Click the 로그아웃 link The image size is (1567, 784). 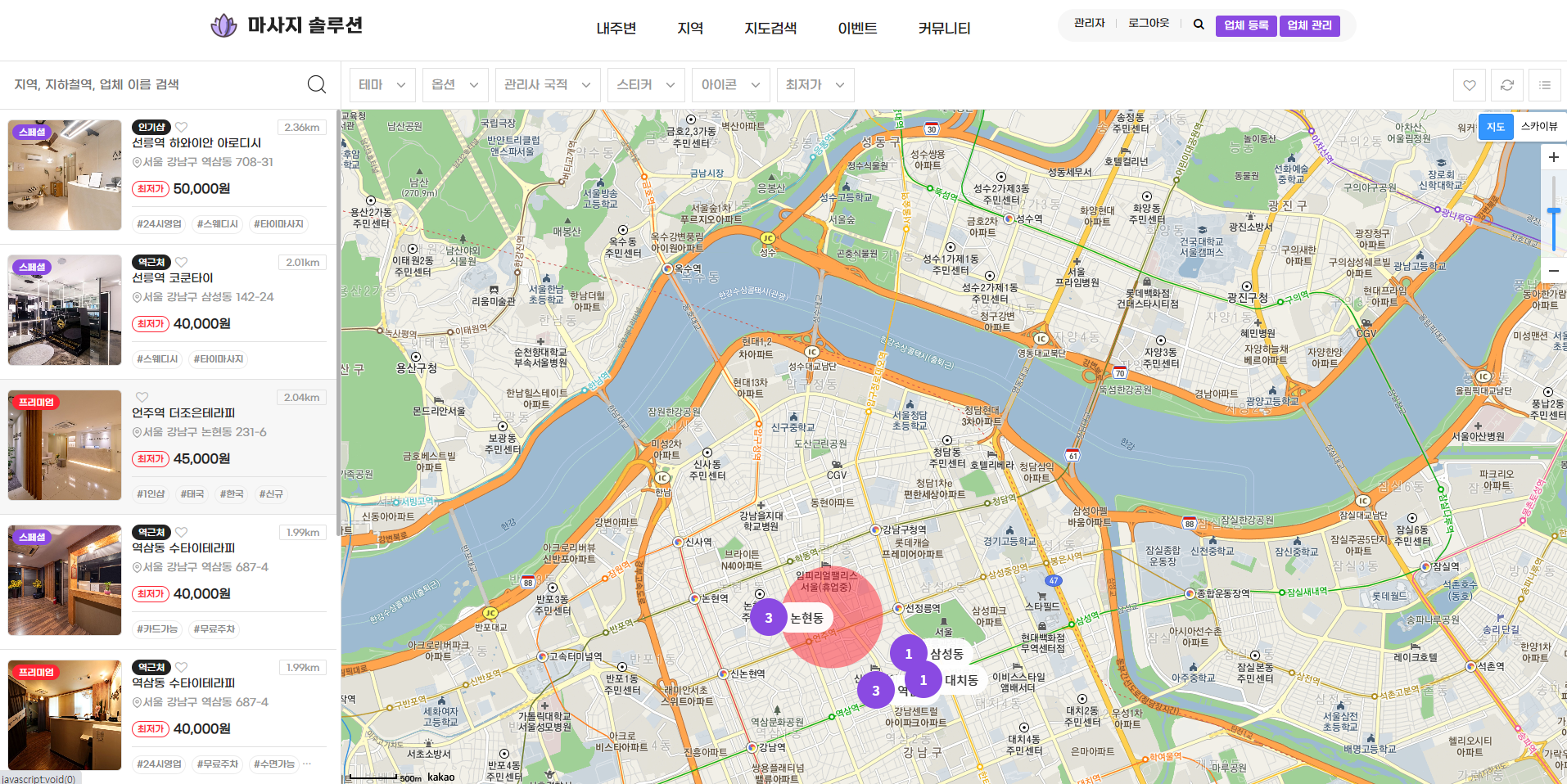(x=1149, y=24)
